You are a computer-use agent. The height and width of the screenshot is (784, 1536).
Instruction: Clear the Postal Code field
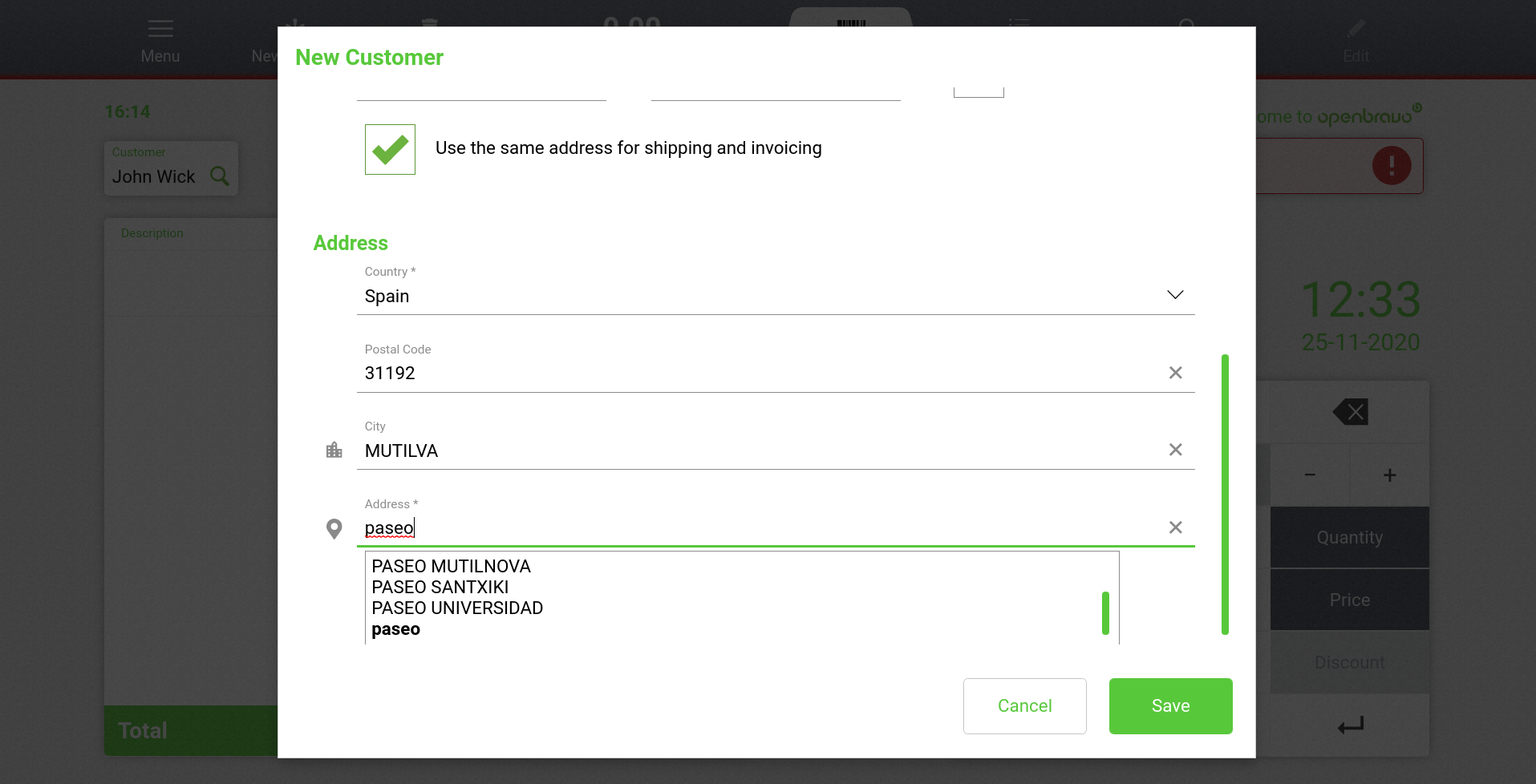(1175, 373)
